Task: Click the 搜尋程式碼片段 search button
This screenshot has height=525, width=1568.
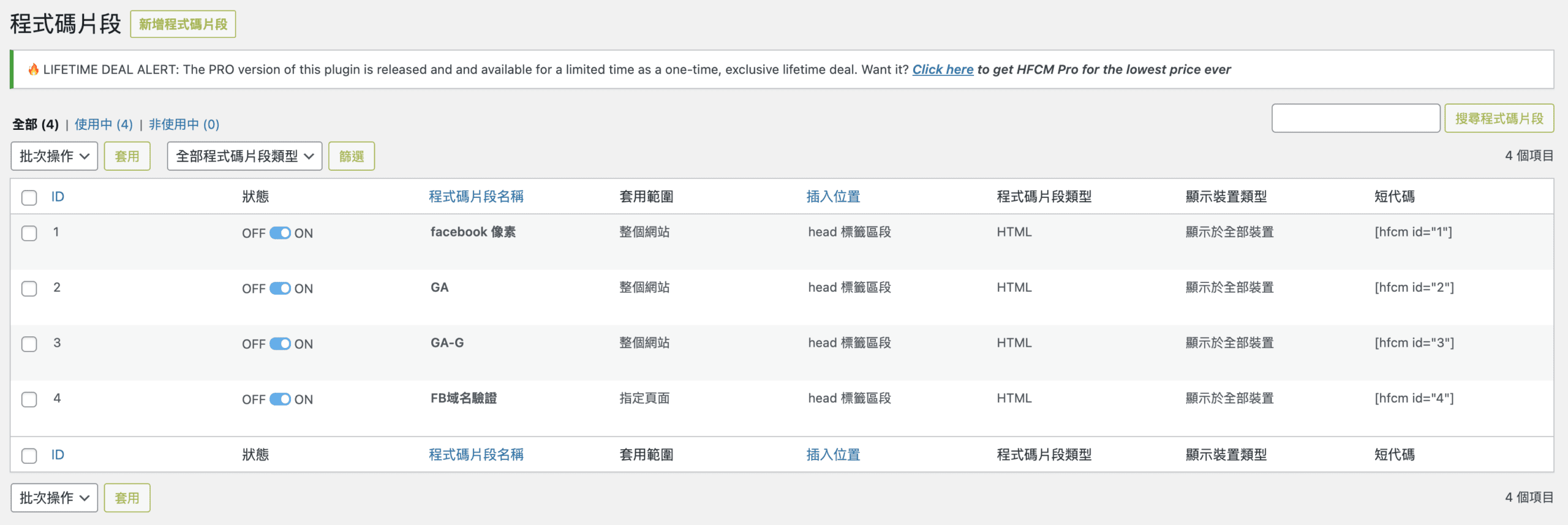Action: [1499, 118]
